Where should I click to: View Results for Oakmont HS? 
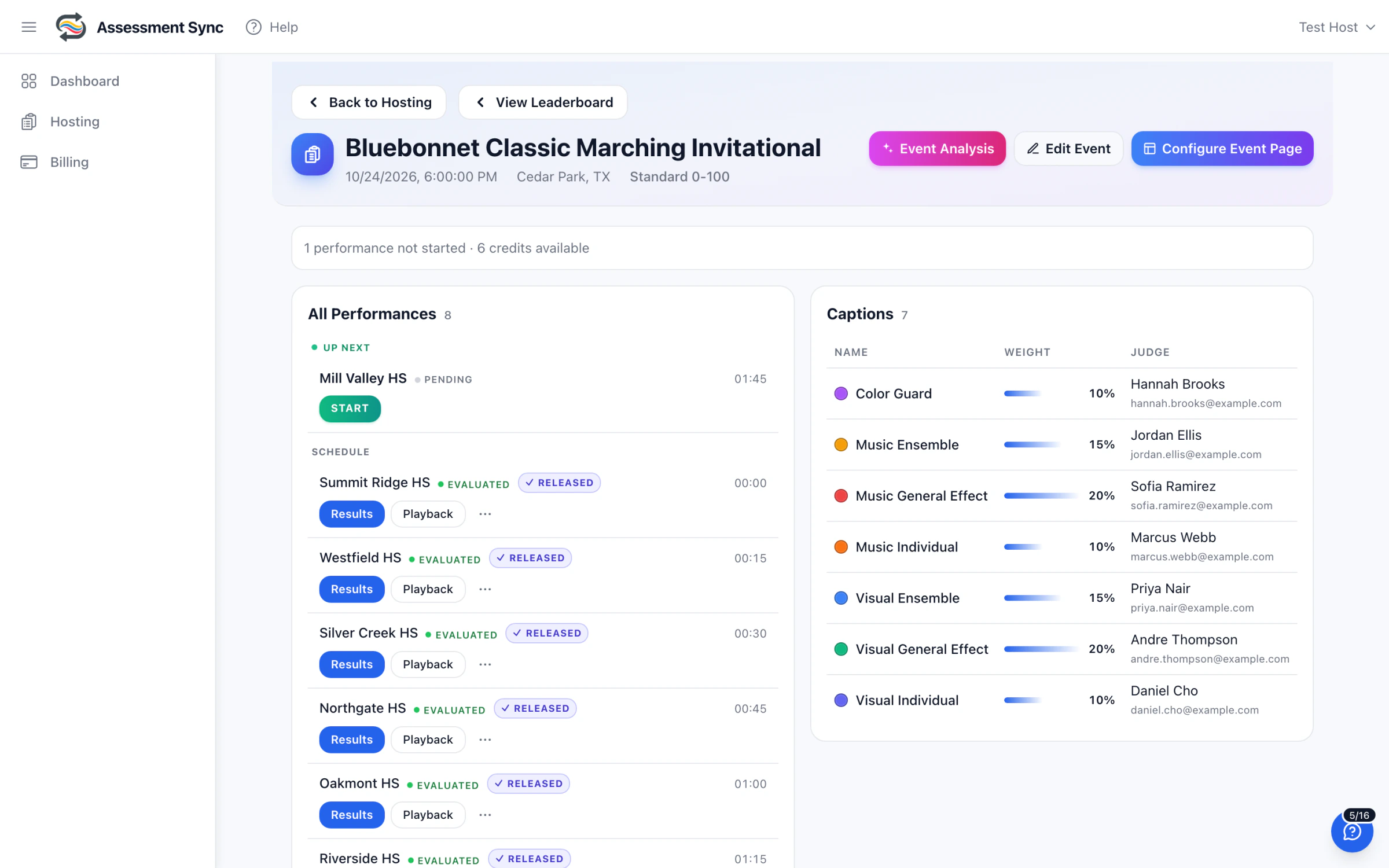click(352, 815)
